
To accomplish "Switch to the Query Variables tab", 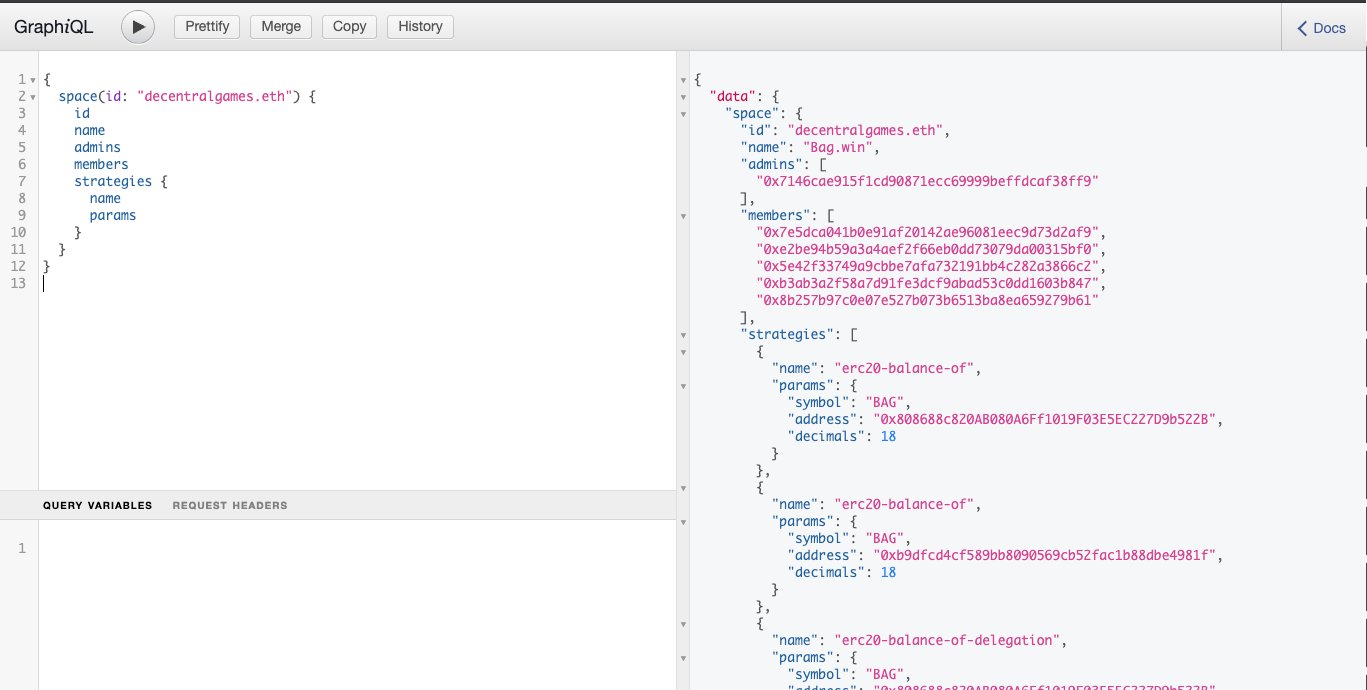I will click(x=97, y=506).
